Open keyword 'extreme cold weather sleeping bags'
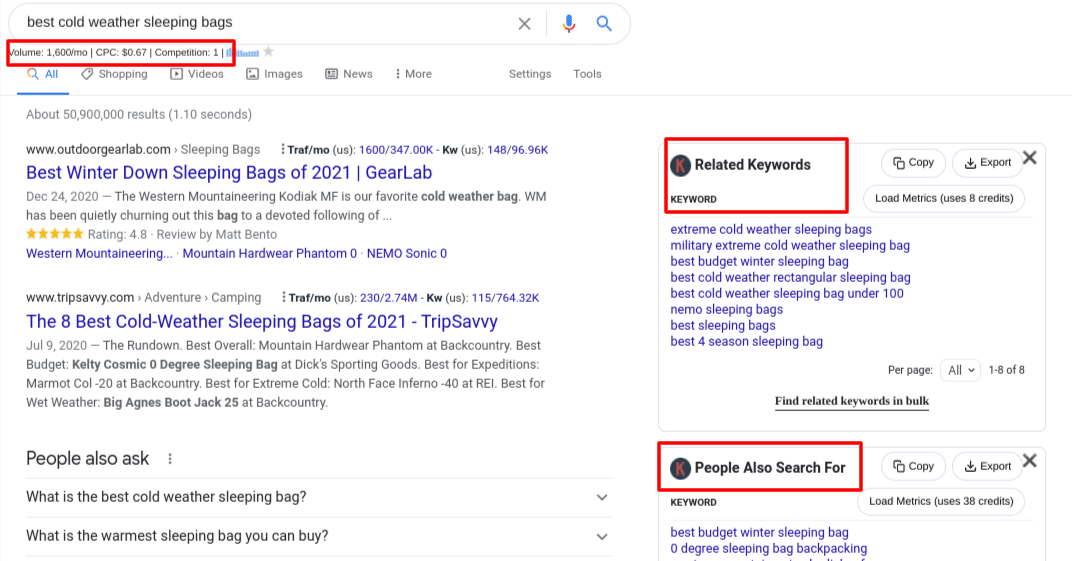1072x561 pixels. tap(771, 230)
